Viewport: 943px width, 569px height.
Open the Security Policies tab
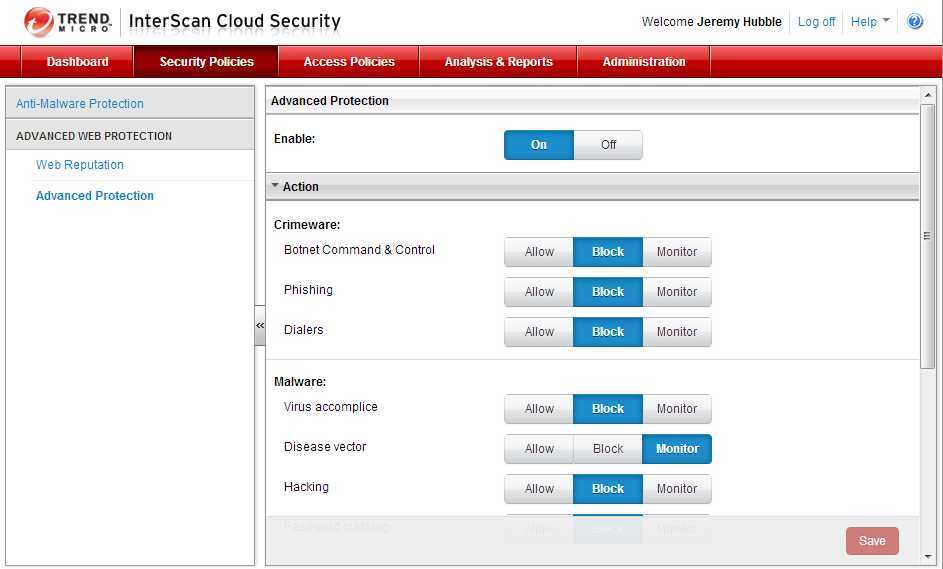tap(206, 61)
